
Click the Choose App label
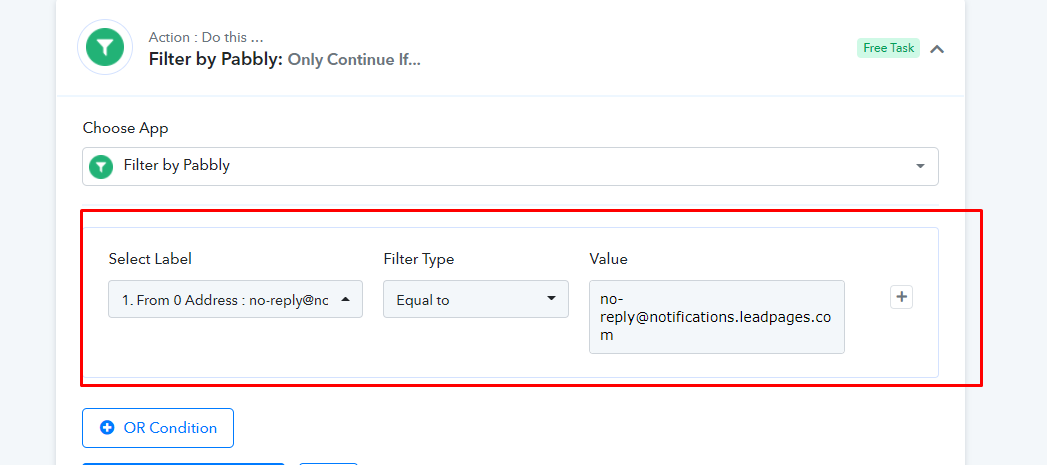click(126, 128)
